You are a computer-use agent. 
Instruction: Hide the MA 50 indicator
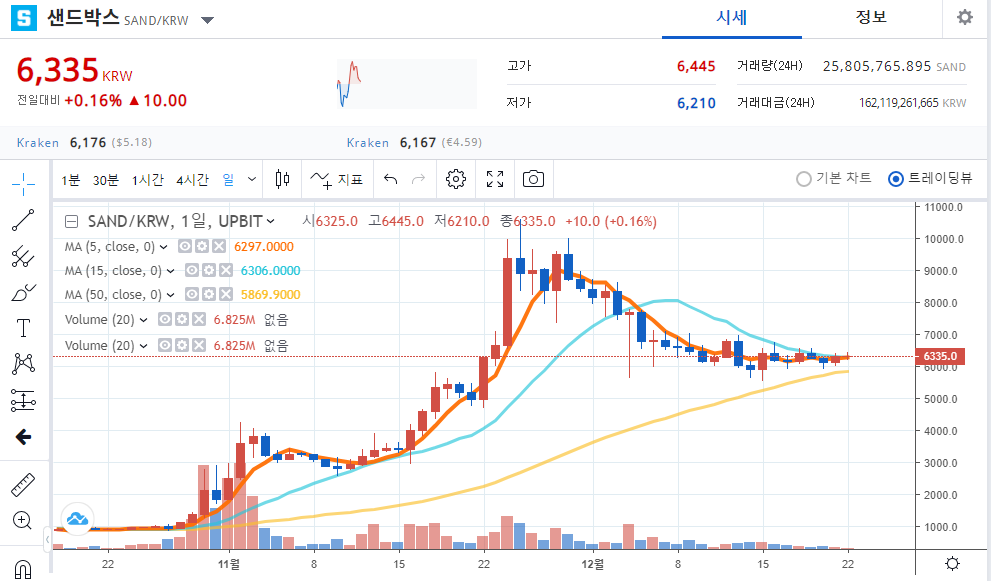click(x=192, y=295)
